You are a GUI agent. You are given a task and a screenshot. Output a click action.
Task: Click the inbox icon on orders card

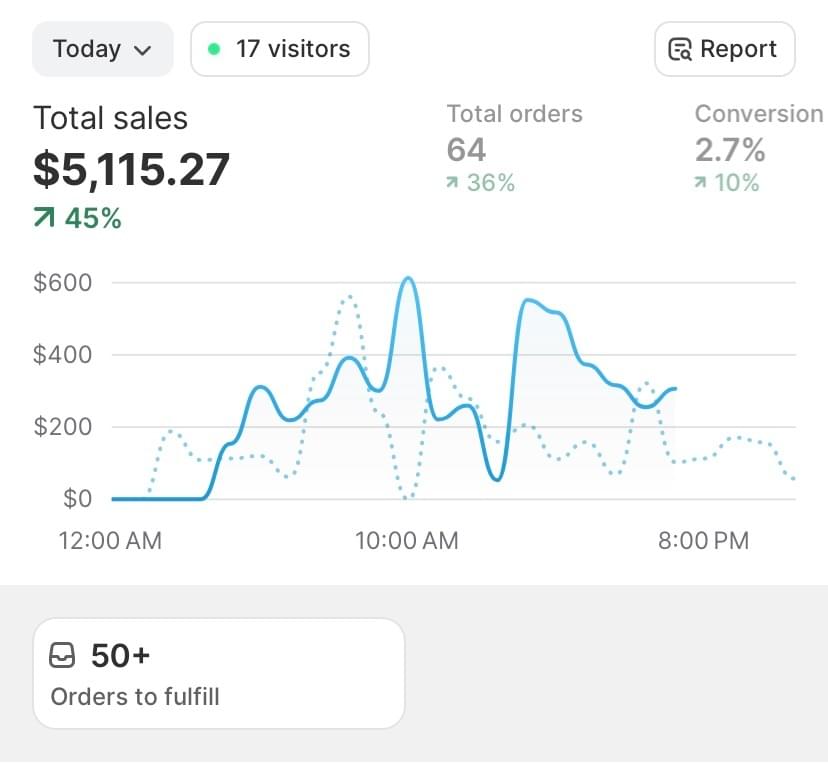click(62, 656)
